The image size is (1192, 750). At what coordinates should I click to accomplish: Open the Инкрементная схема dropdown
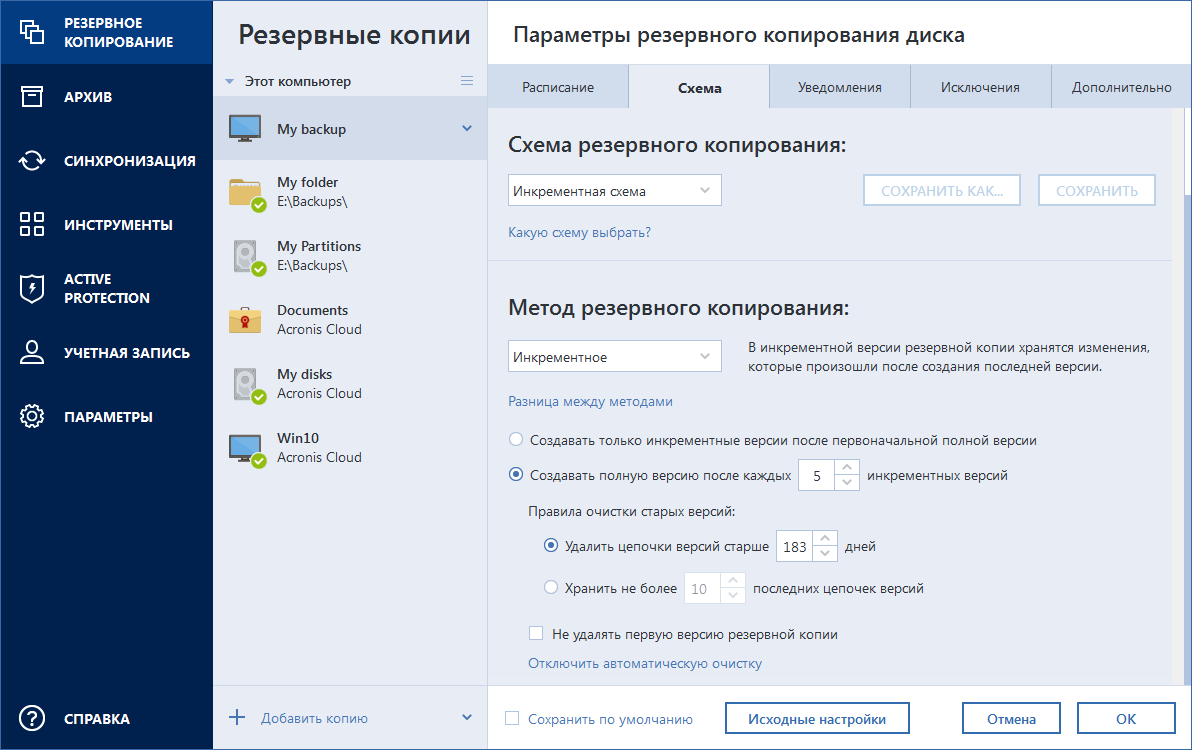[x=614, y=190]
